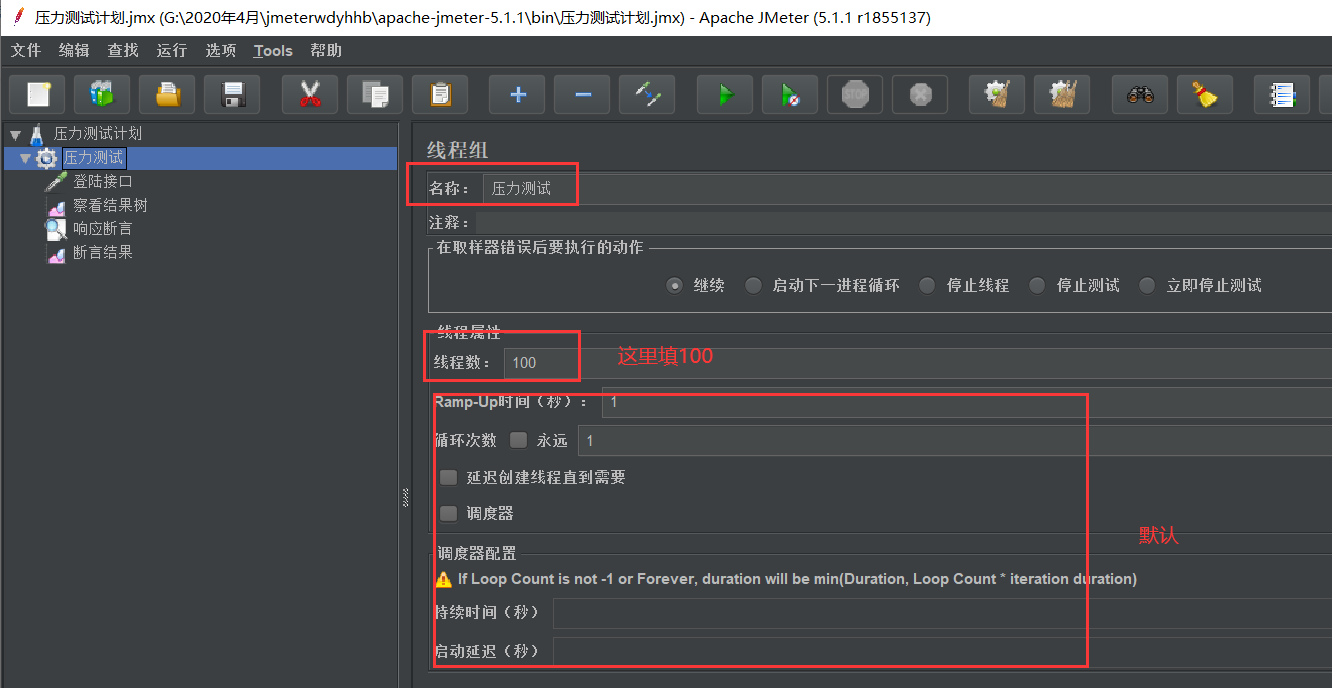Open the Tools menu

pyautogui.click(x=273, y=50)
